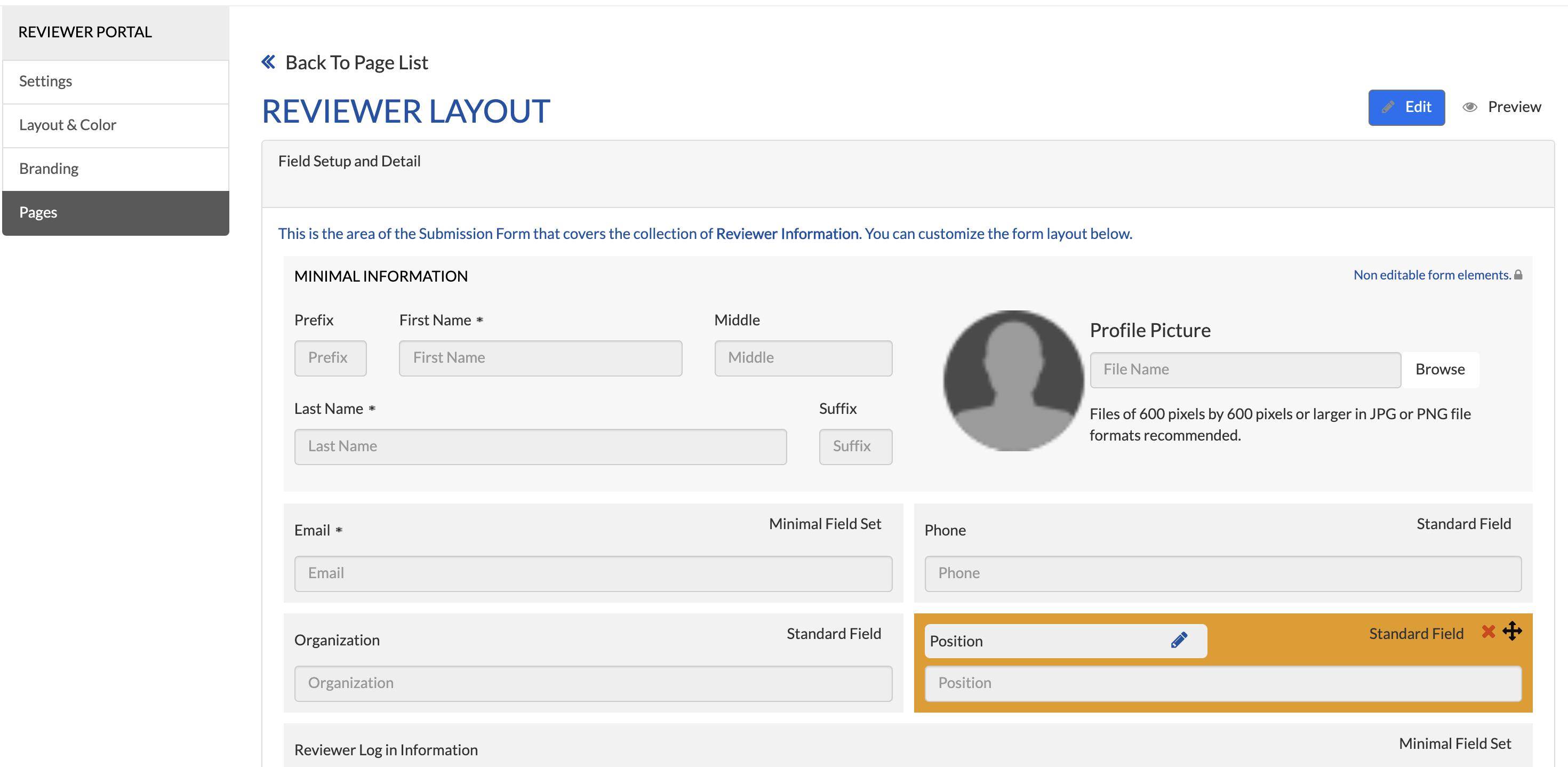Click the Standard Field tag on the Phone field
Image resolution: width=1568 pixels, height=767 pixels.
(x=1463, y=524)
